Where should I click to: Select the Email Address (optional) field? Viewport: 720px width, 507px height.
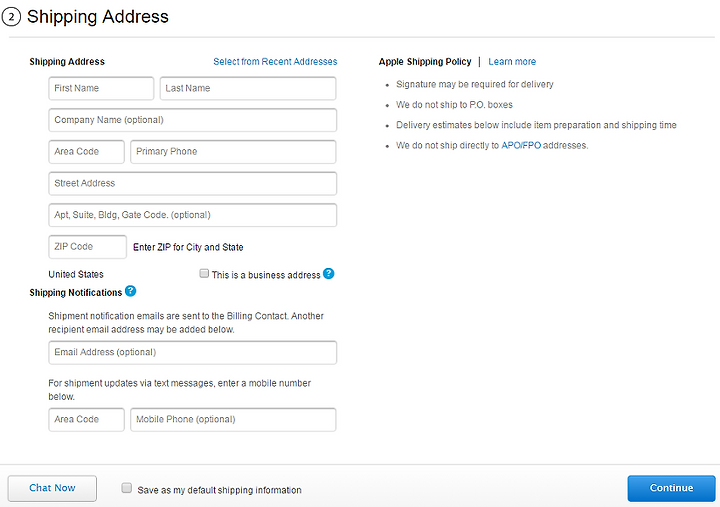pyautogui.click(x=192, y=352)
